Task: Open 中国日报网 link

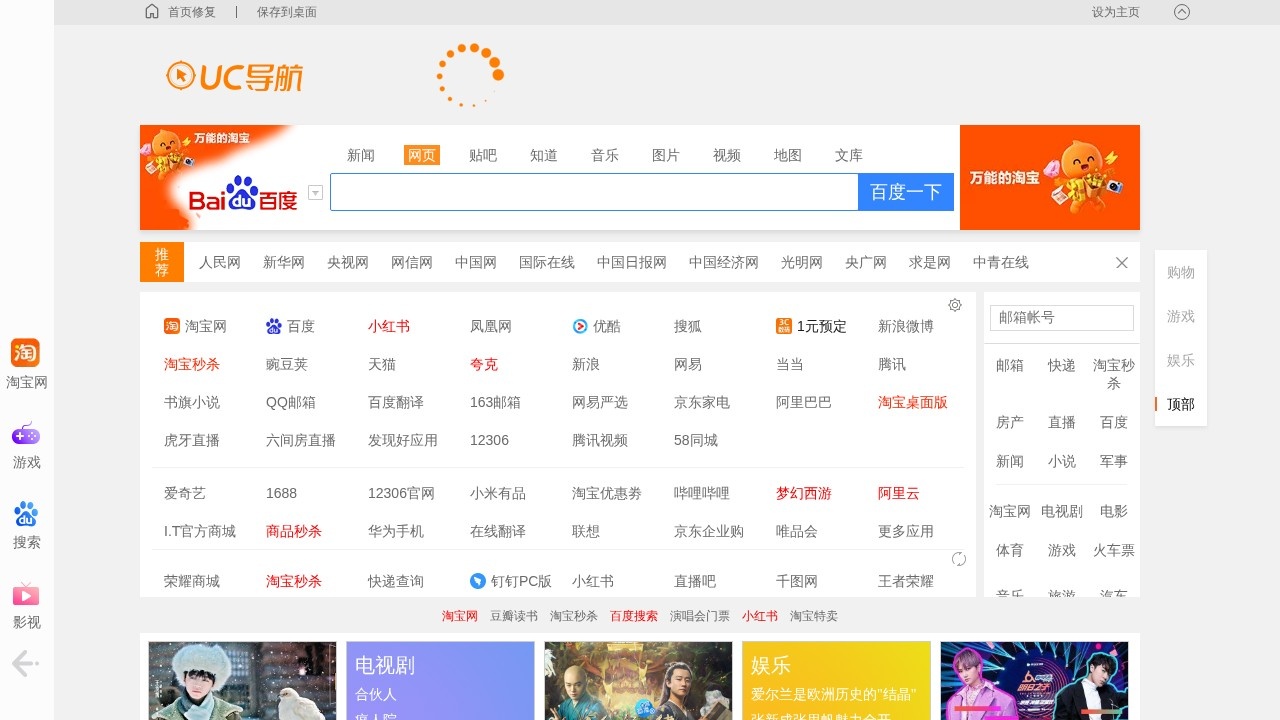Action: point(632,263)
